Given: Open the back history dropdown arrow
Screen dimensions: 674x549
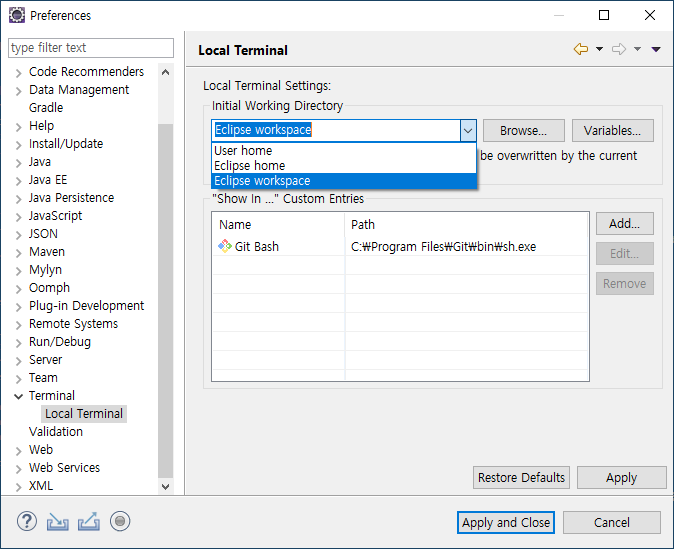Looking at the screenshot, I should coord(599,49).
